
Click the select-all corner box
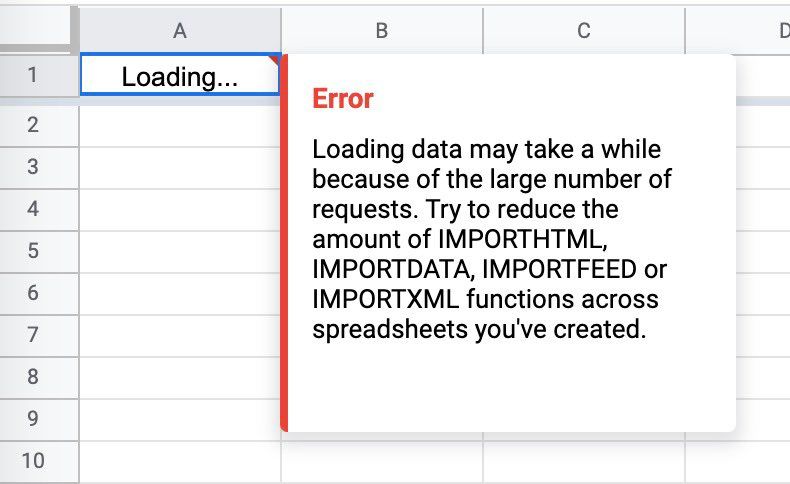38,27
